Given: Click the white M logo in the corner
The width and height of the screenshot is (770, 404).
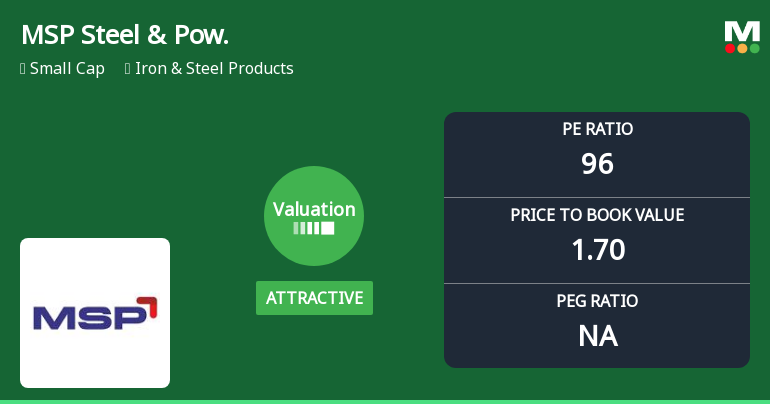Looking at the screenshot, I should (742, 30).
